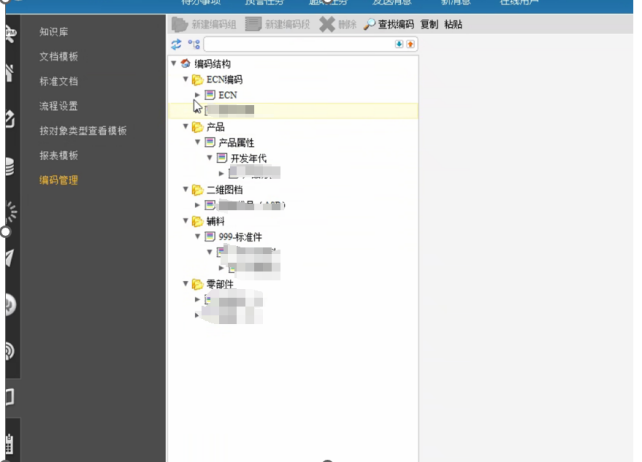
Task: Collapse the 零部件 folder
Action: coord(185,283)
